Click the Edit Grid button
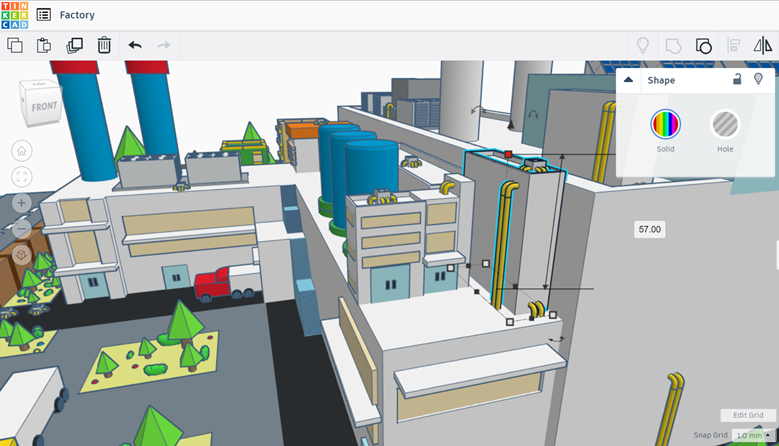Screen dimensions: 779x446 click(x=748, y=415)
